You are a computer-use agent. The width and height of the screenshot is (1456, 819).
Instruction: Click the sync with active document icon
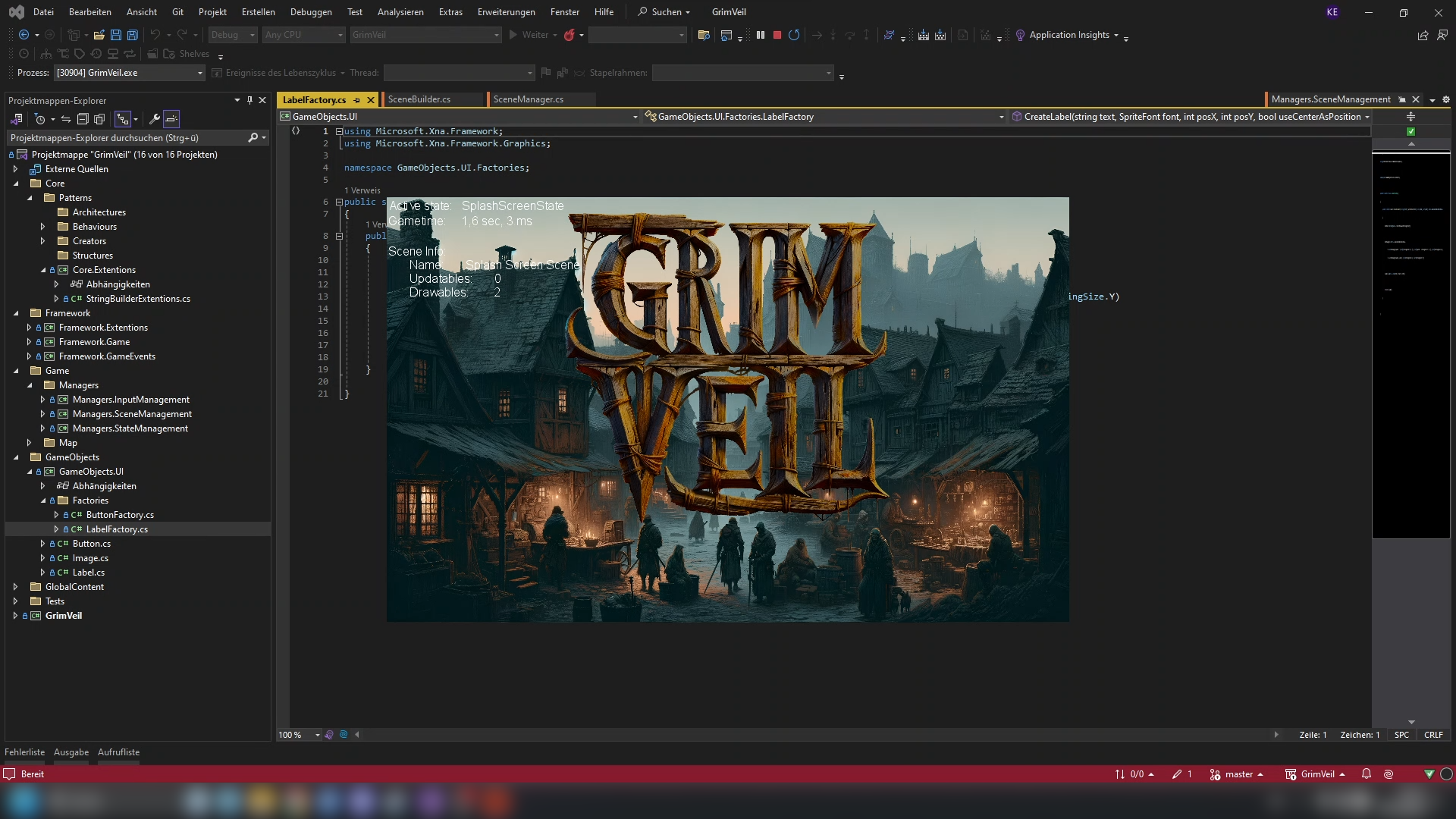click(x=66, y=119)
